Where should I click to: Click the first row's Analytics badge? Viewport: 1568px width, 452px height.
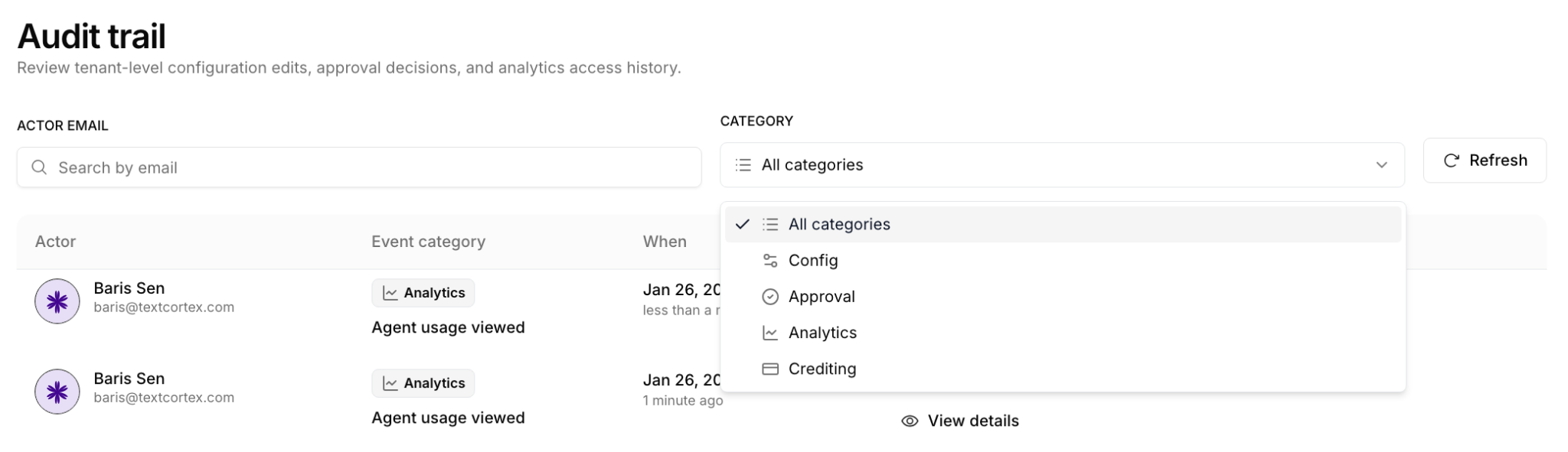tap(423, 293)
